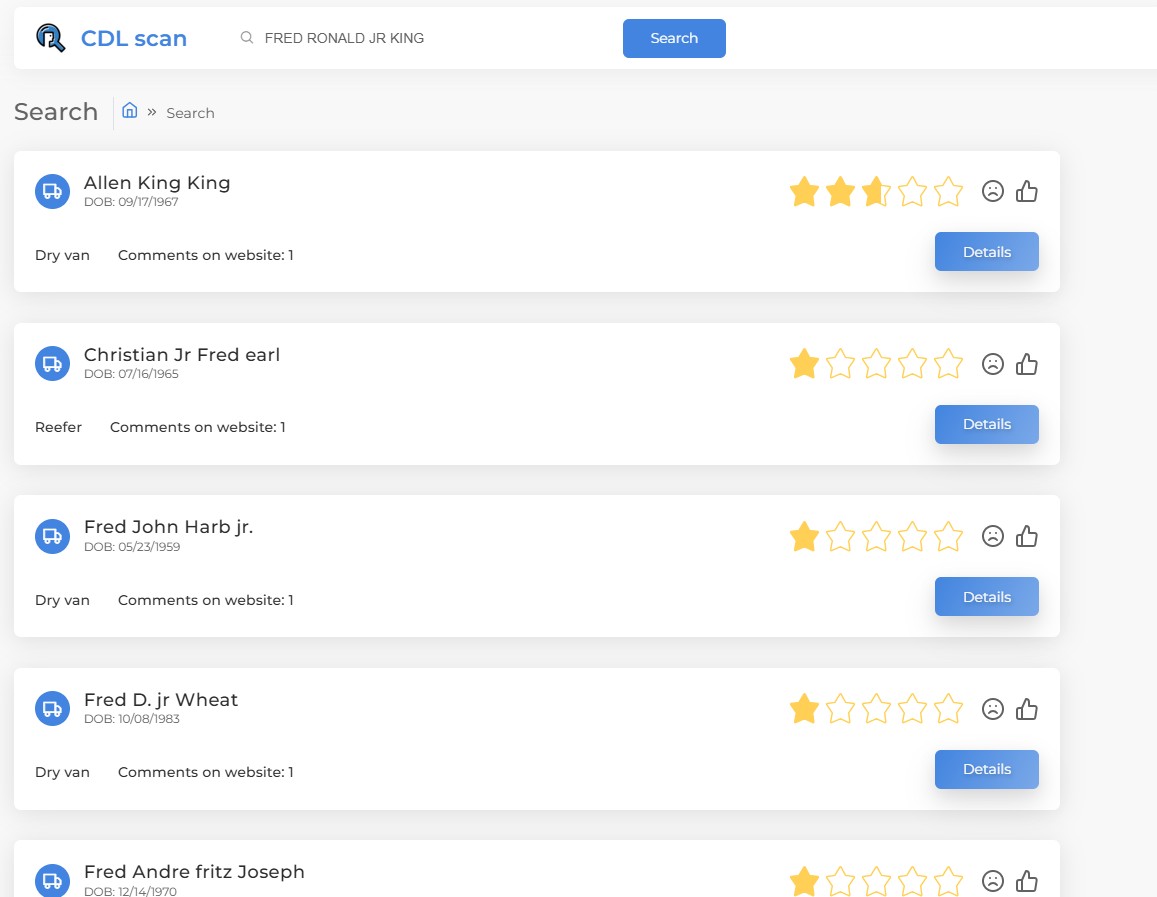Click the CDL scan brand text link
The width and height of the screenshot is (1157, 897).
134,39
